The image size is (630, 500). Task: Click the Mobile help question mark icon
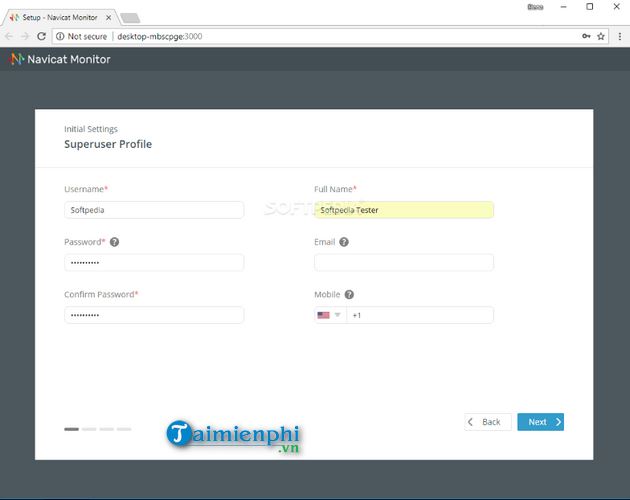(350, 295)
